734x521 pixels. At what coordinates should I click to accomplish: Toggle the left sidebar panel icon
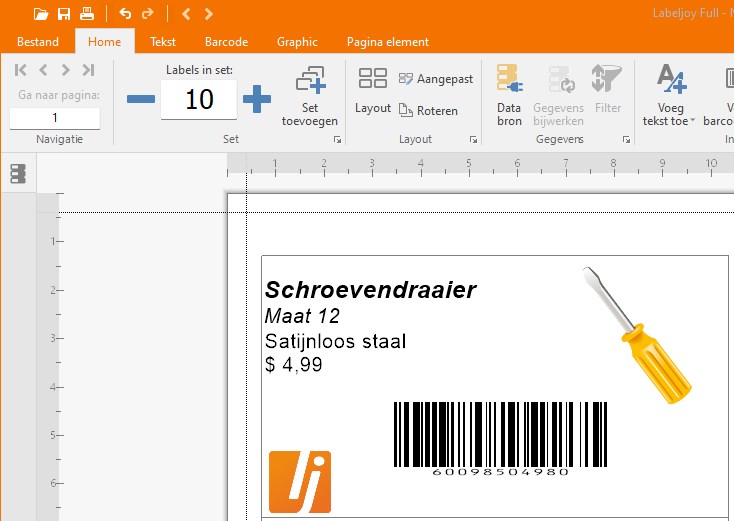[18, 174]
